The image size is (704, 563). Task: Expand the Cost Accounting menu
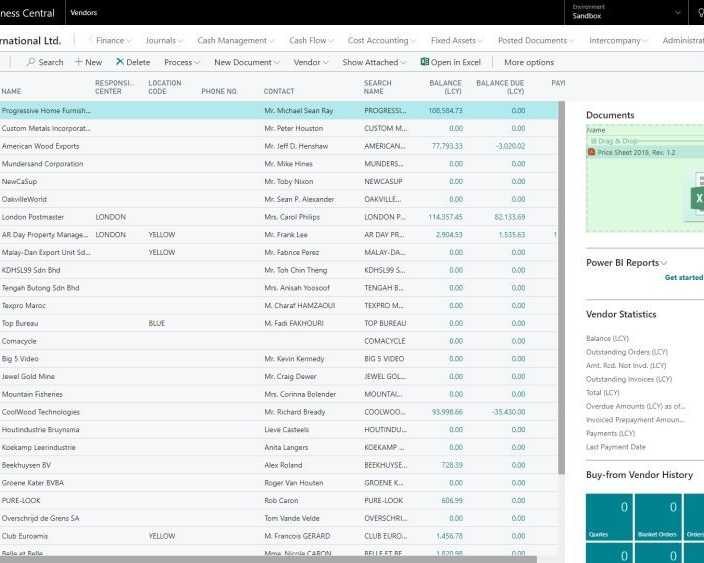[x=382, y=40]
